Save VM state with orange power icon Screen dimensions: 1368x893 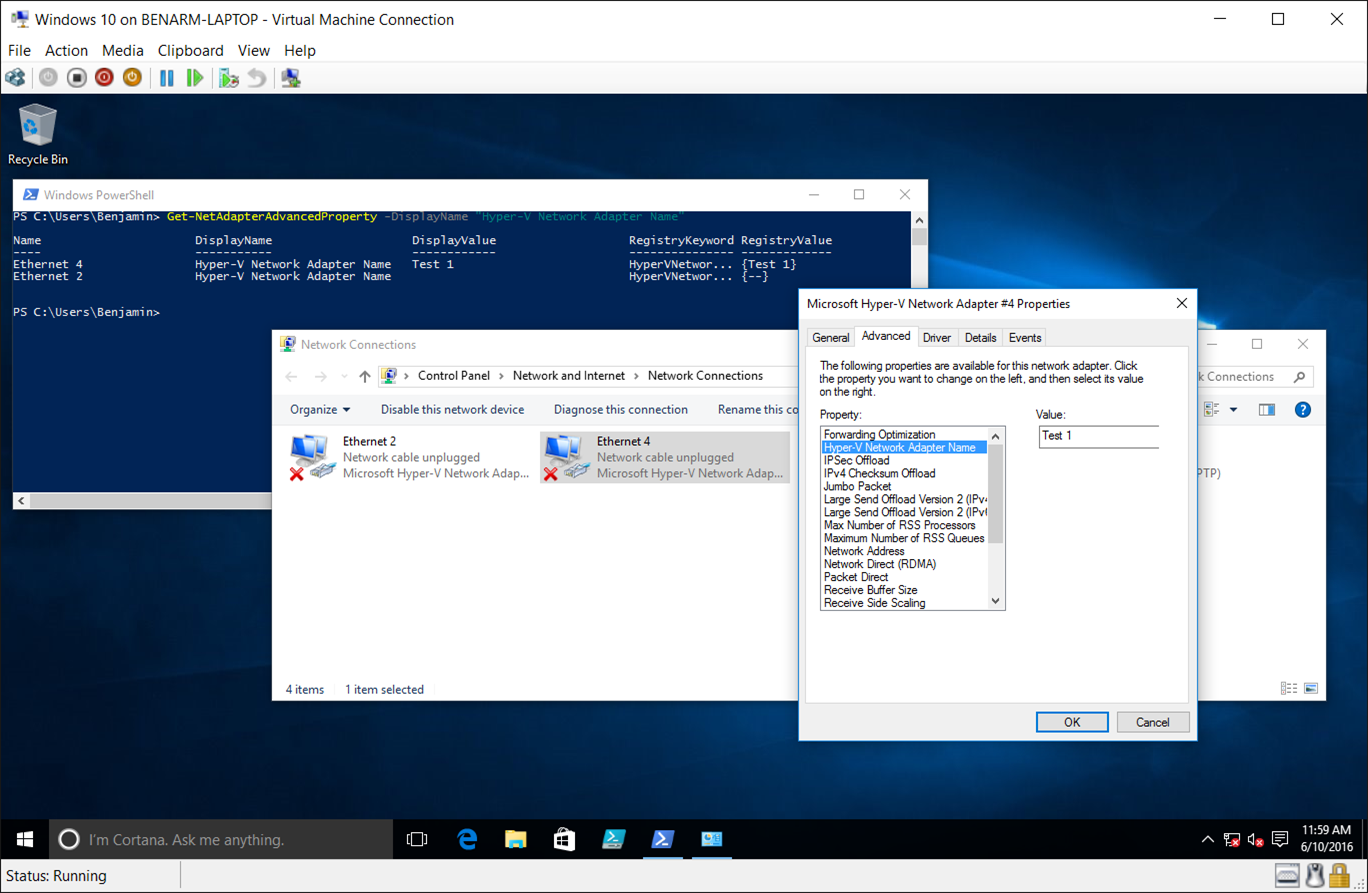132,77
